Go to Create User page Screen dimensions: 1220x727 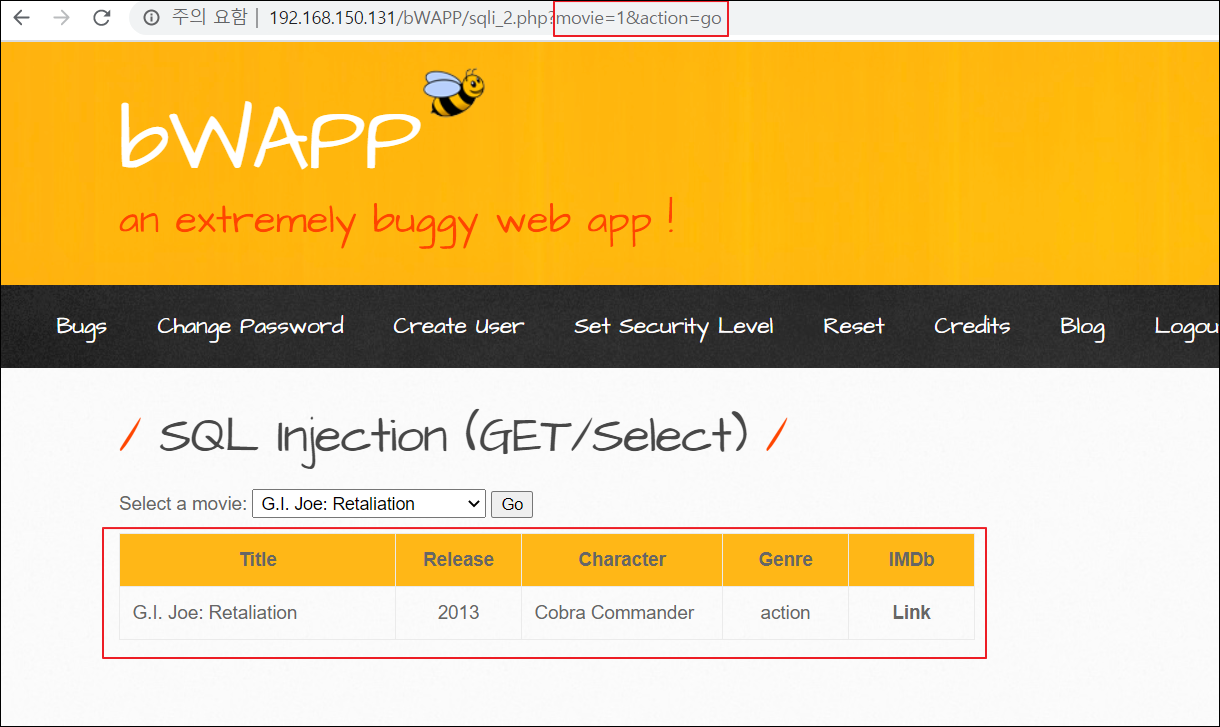pyautogui.click(x=459, y=326)
